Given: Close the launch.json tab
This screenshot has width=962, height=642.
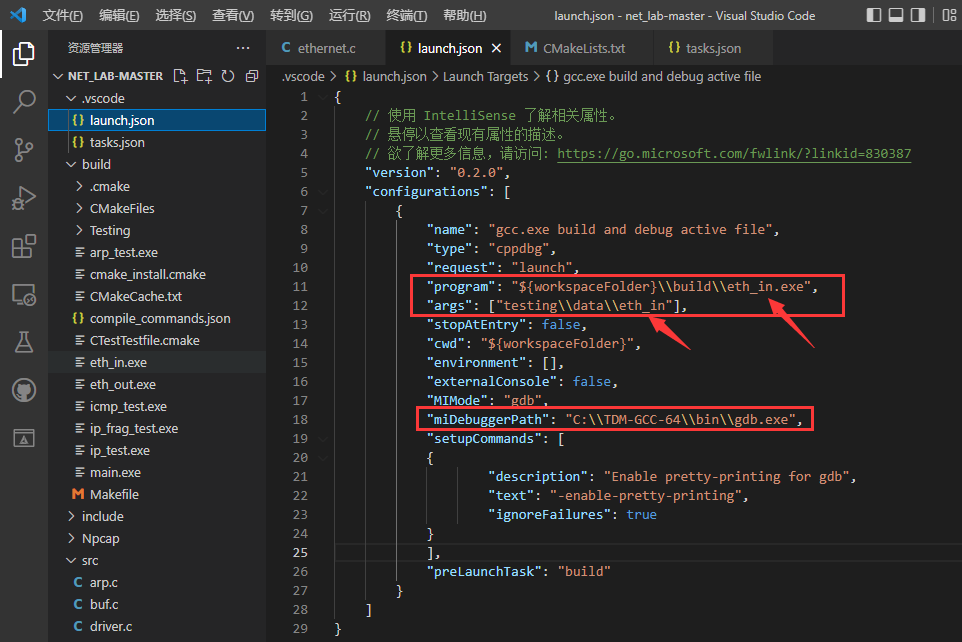Looking at the screenshot, I should [x=496, y=48].
